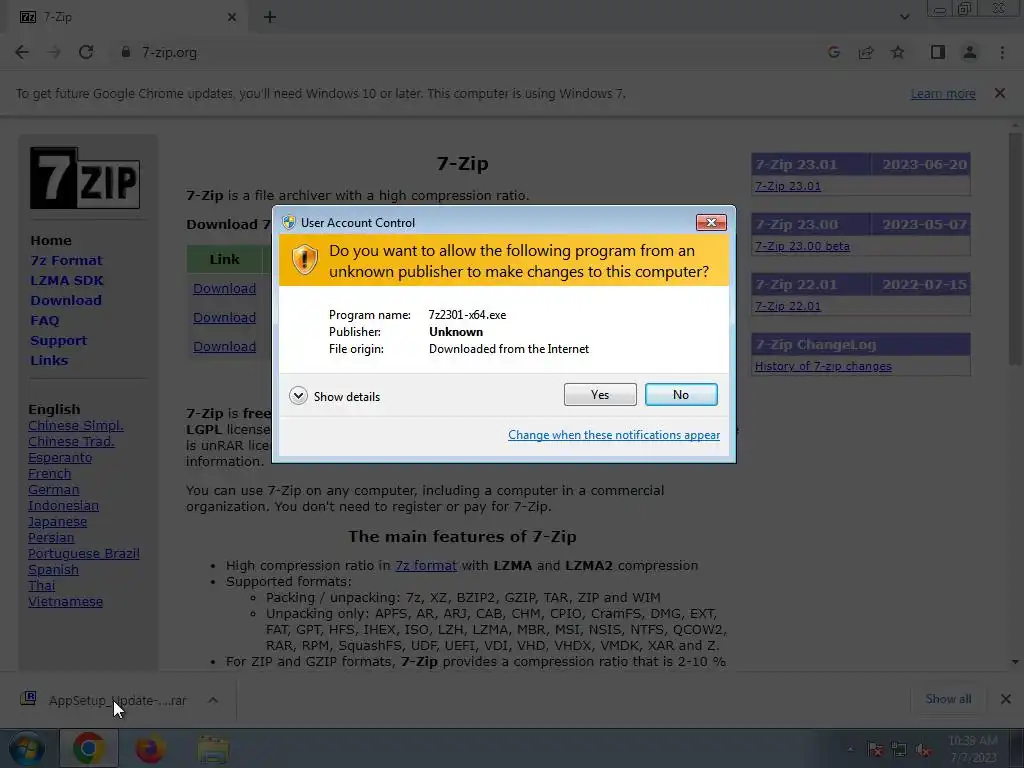This screenshot has width=1024, height=768.
Task: Switch language to Esperanto
Action: pyautogui.click(x=60, y=458)
